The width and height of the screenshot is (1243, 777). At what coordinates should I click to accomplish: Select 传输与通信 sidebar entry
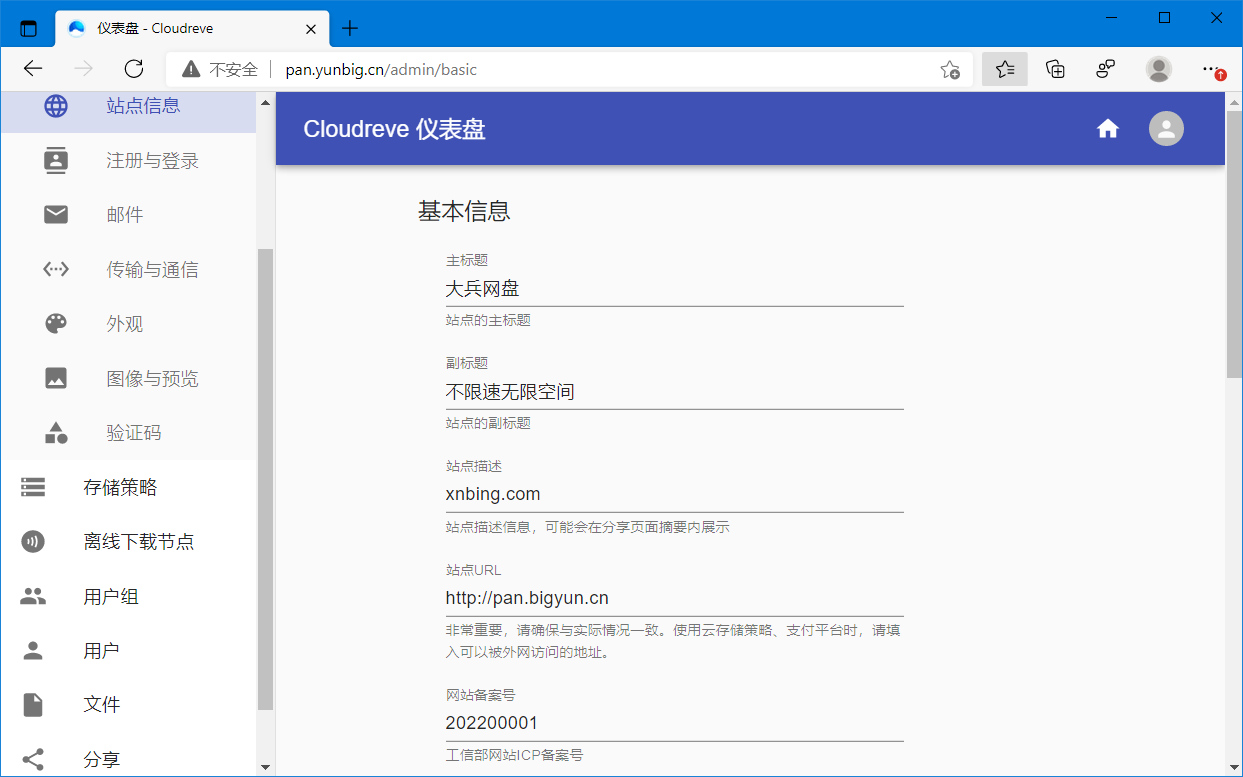tap(152, 270)
